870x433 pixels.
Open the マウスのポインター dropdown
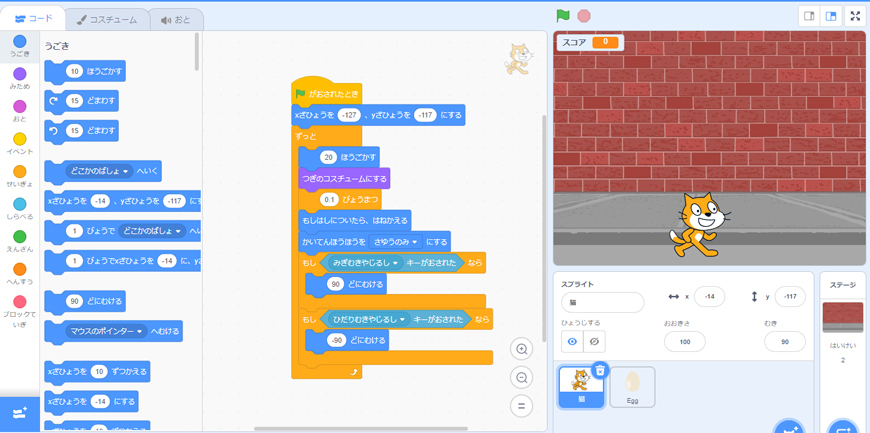pos(106,331)
